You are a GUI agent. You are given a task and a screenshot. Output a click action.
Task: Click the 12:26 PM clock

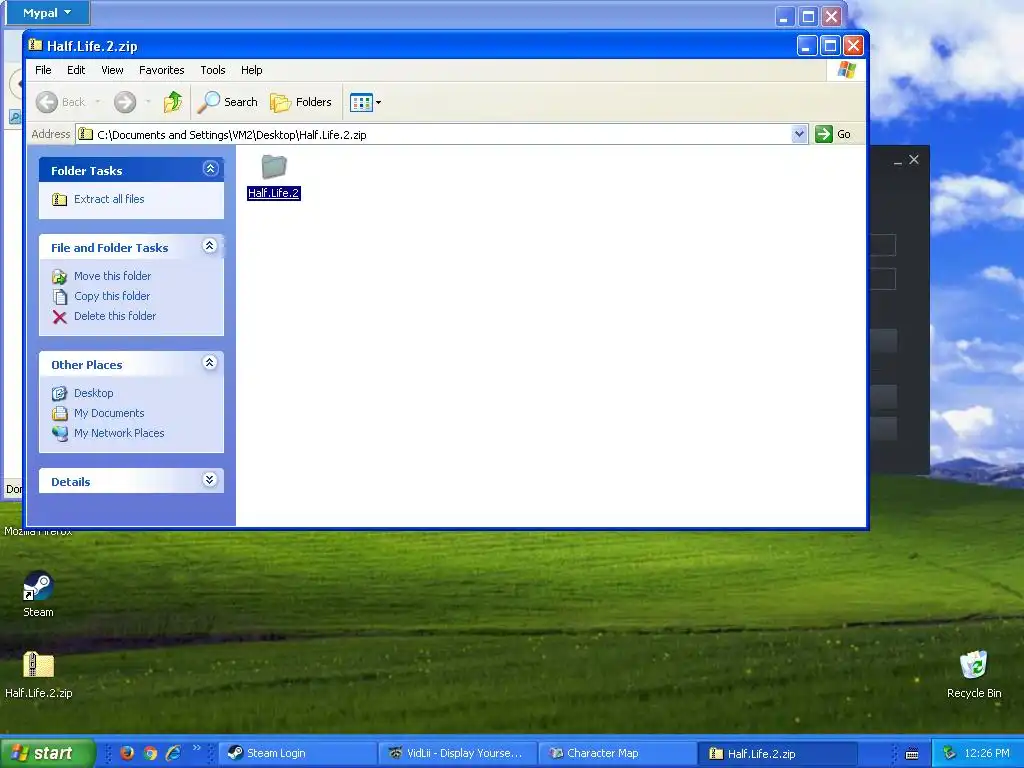click(987, 753)
